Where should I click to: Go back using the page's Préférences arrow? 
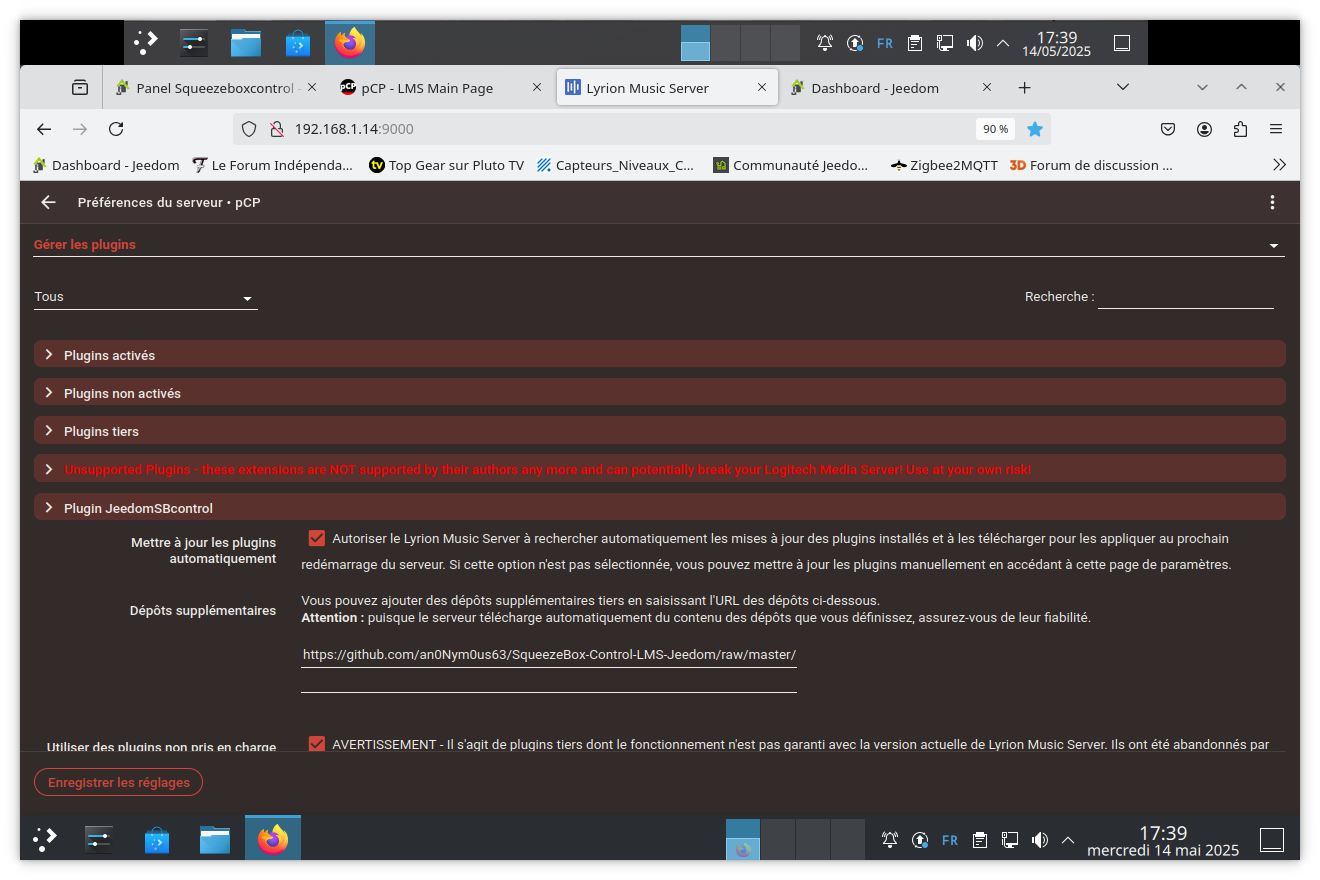48,202
